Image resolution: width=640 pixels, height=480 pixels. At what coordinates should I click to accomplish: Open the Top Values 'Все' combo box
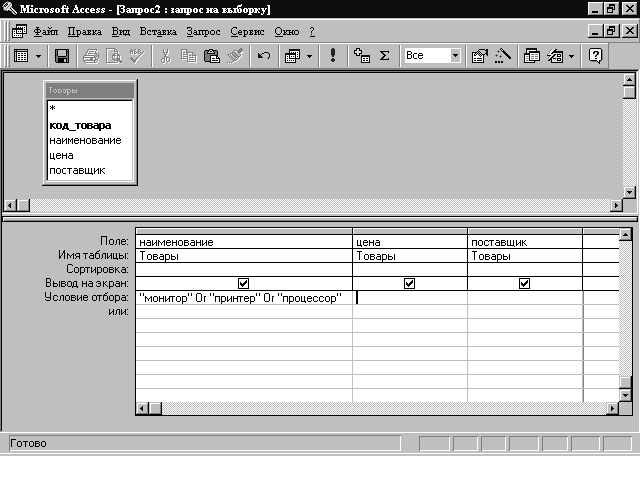click(455, 56)
